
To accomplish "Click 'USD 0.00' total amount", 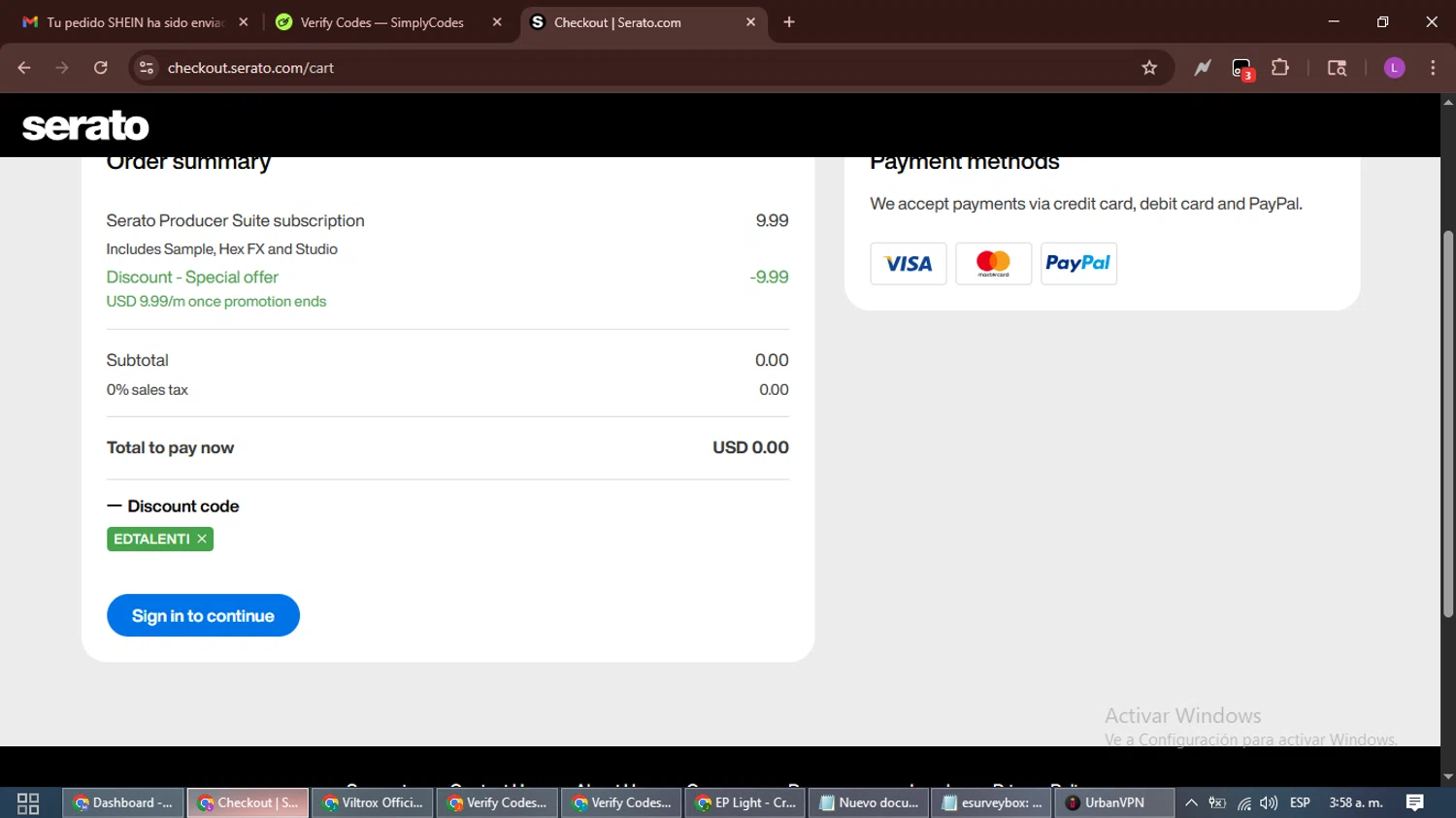I will [750, 447].
